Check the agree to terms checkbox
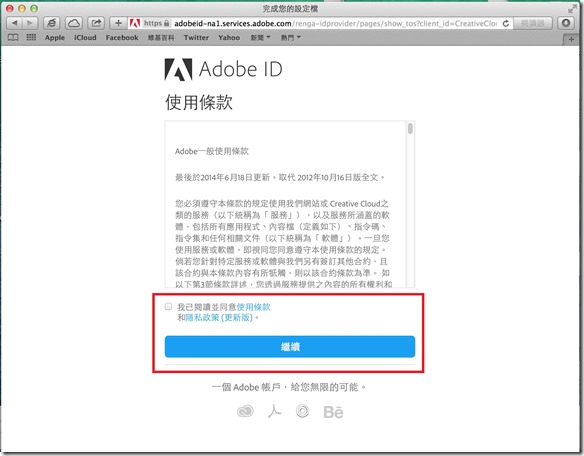Image resolution: width=584 pixels, height=456 pixels. click(x=168, y=307)
